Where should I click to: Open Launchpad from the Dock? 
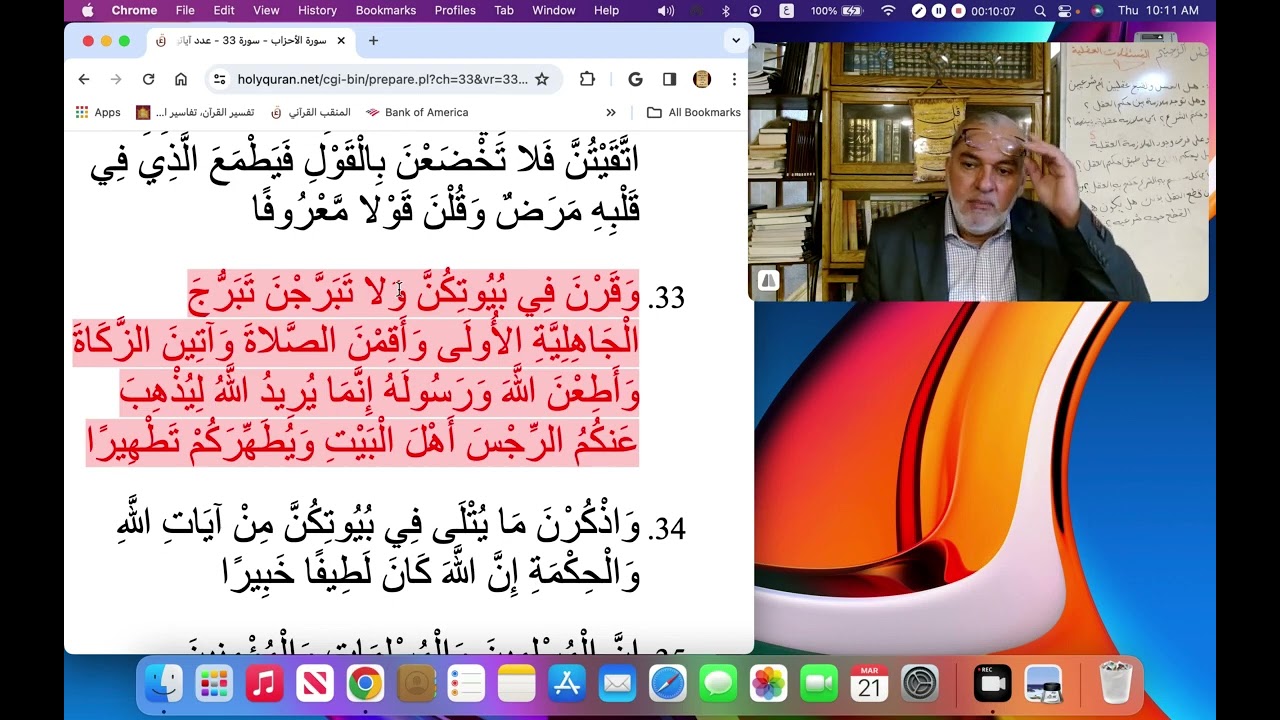(214, 684)
